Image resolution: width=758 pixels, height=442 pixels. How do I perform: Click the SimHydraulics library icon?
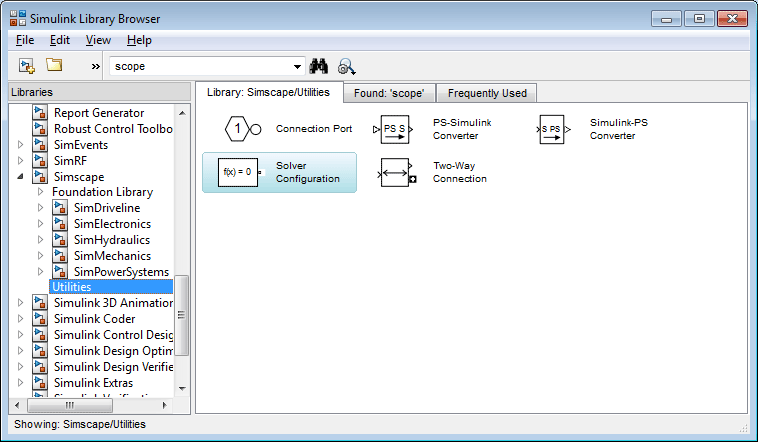[60, 239]
